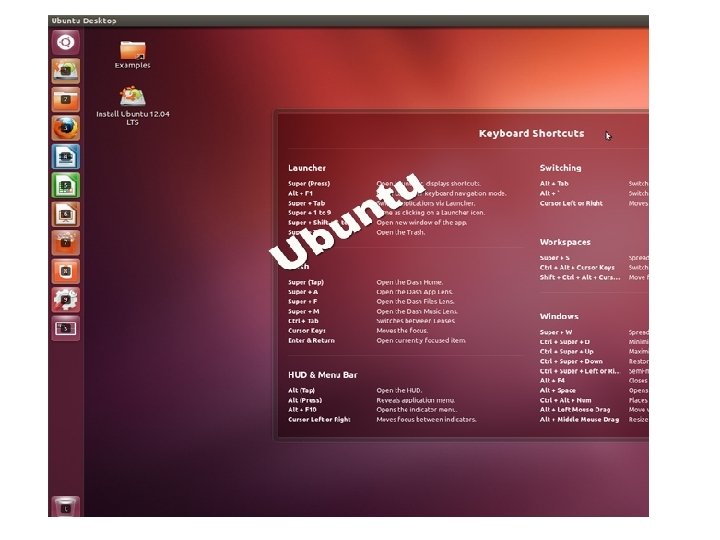
Task: Open the Workspace Switcher in launcher
Action: click(66, 328)
